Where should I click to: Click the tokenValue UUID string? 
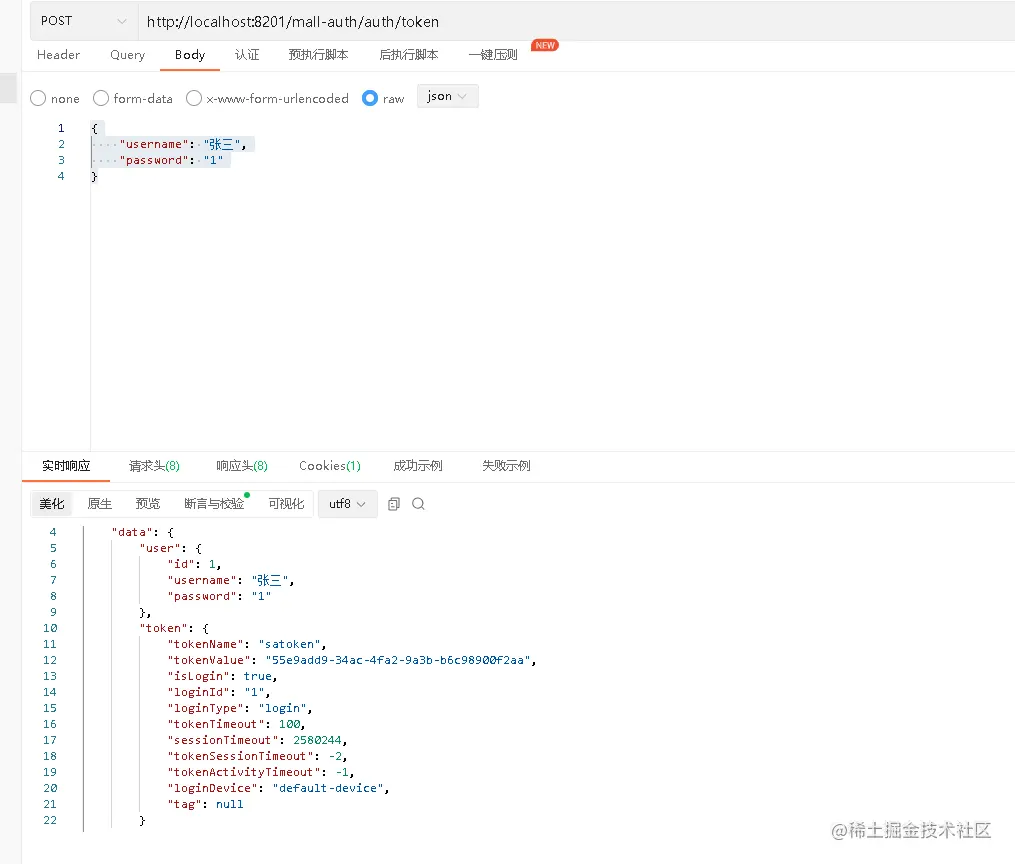398,661
